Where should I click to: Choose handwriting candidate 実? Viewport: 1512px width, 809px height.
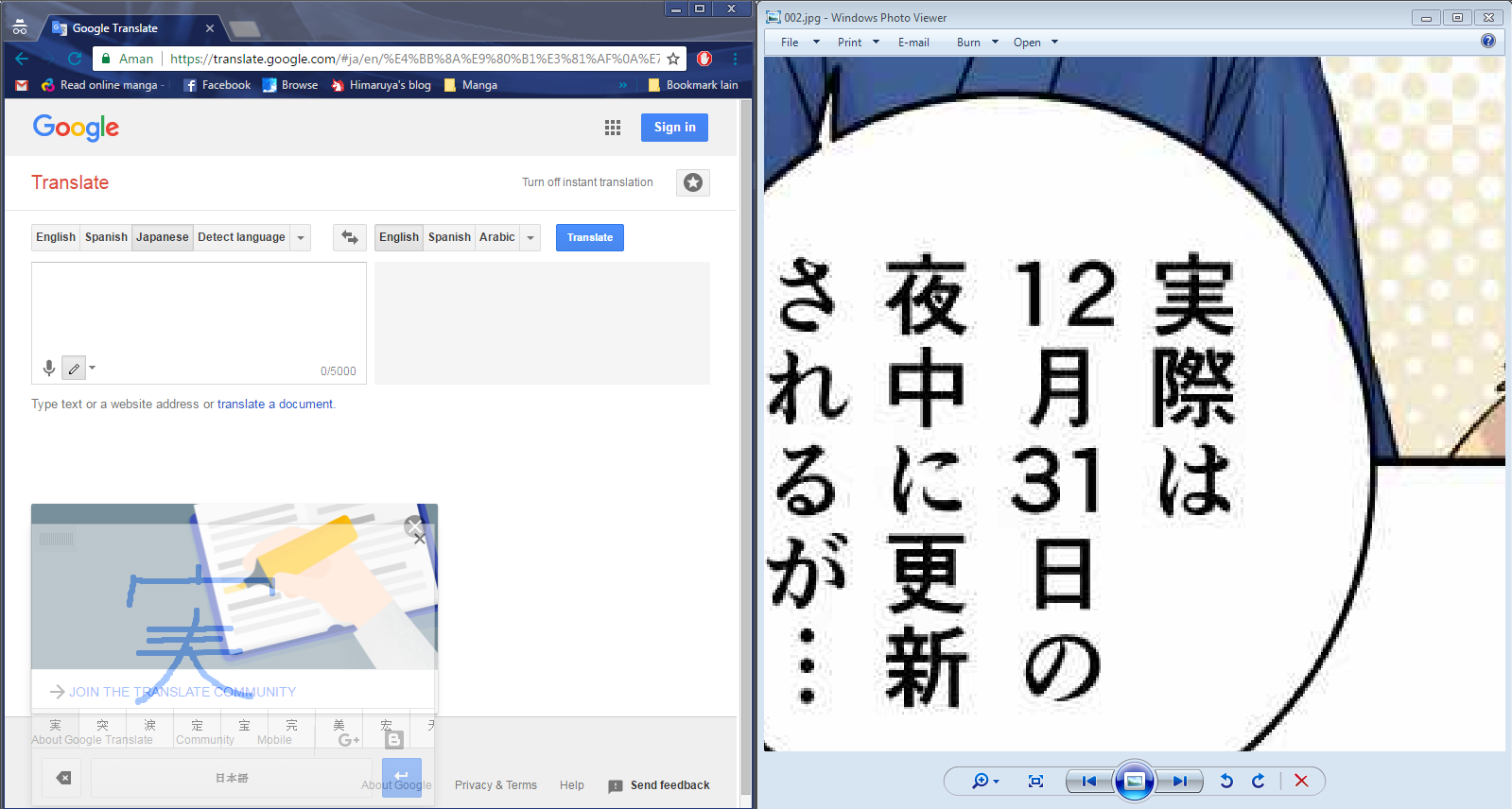pos(56,726)
